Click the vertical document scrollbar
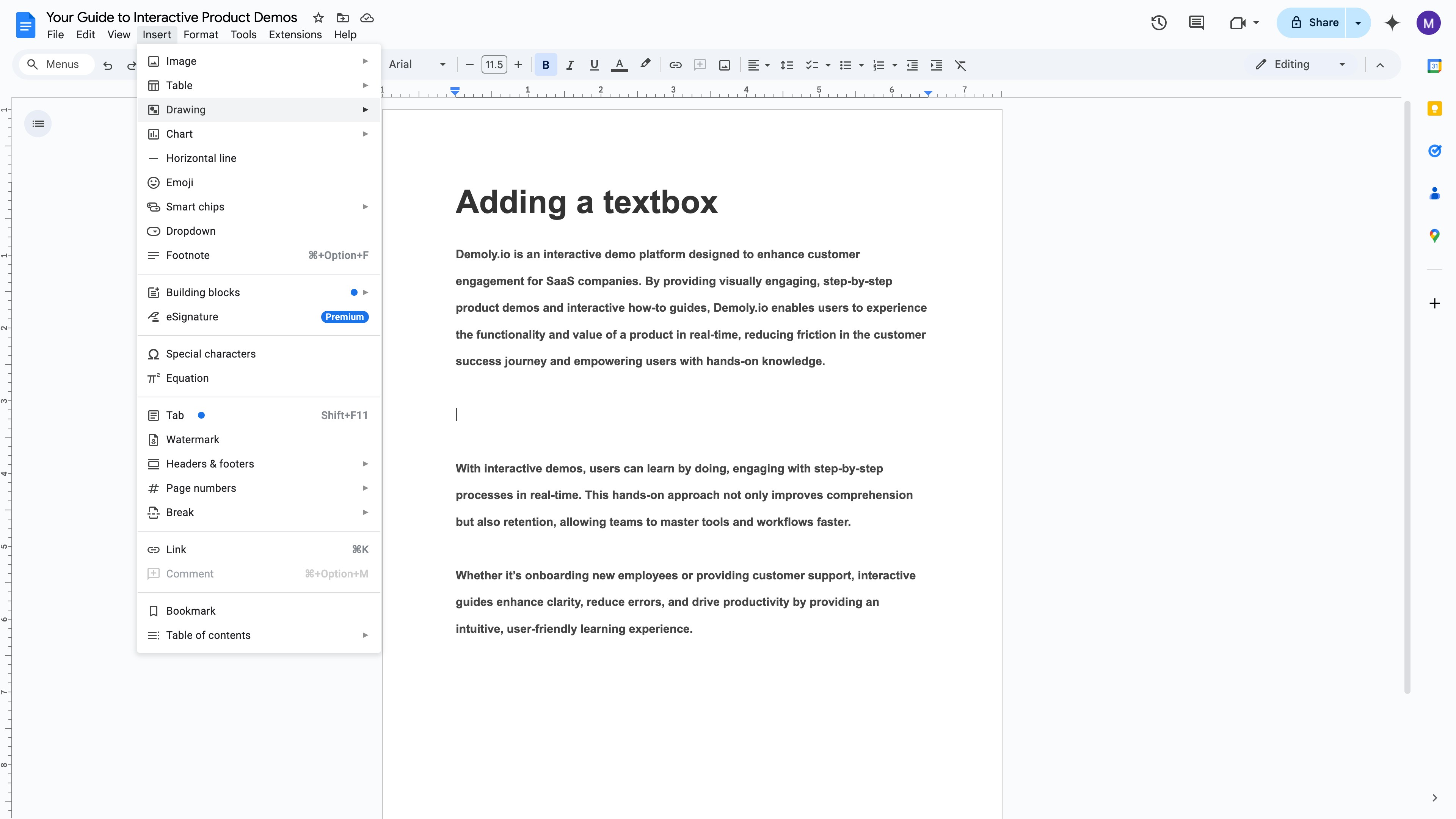The width and height of the screenshot is (1456, 819). (x=1407, y=397)
